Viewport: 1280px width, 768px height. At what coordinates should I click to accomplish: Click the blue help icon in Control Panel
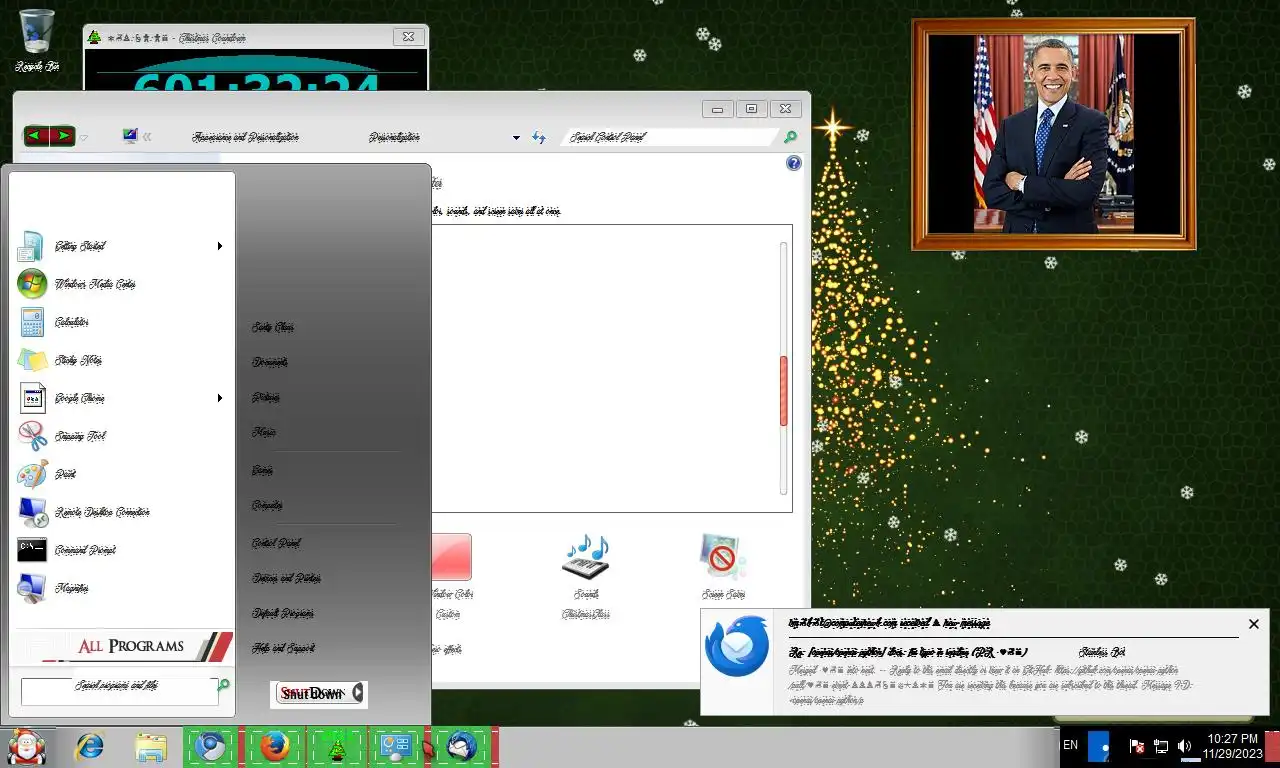click(x=794, y=163)
